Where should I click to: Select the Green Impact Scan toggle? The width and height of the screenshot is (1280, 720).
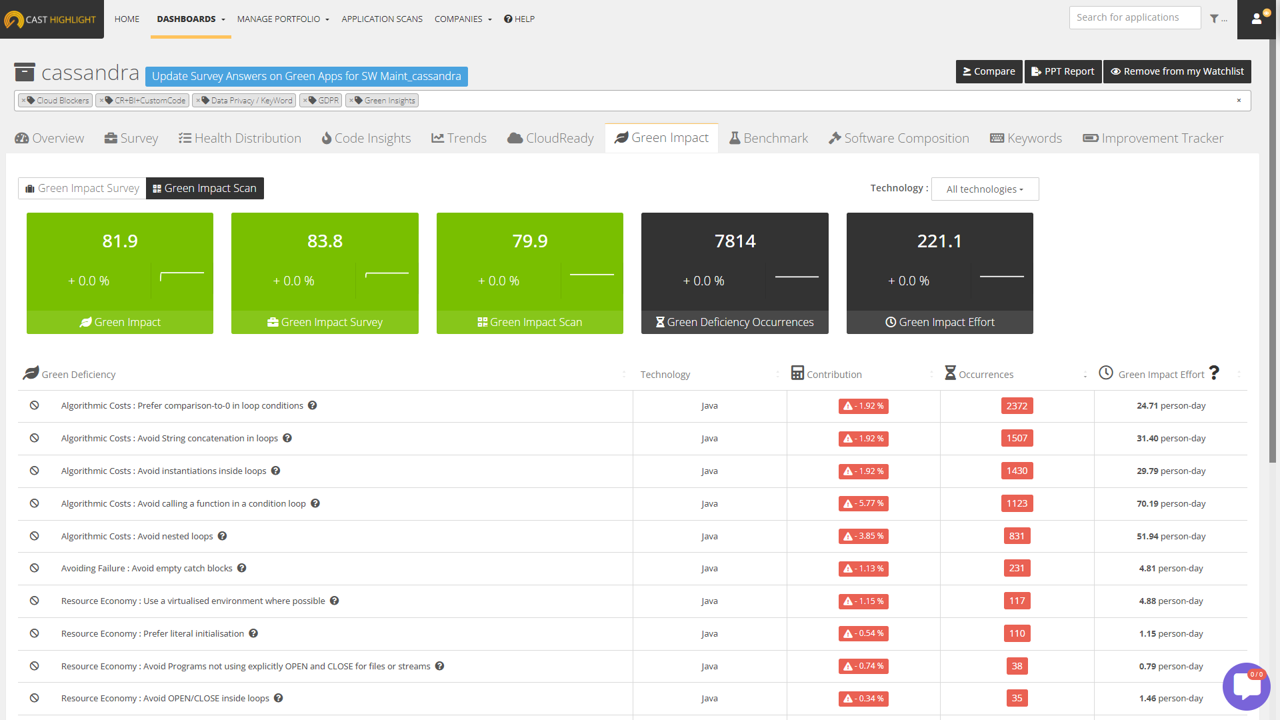[205, 188]
